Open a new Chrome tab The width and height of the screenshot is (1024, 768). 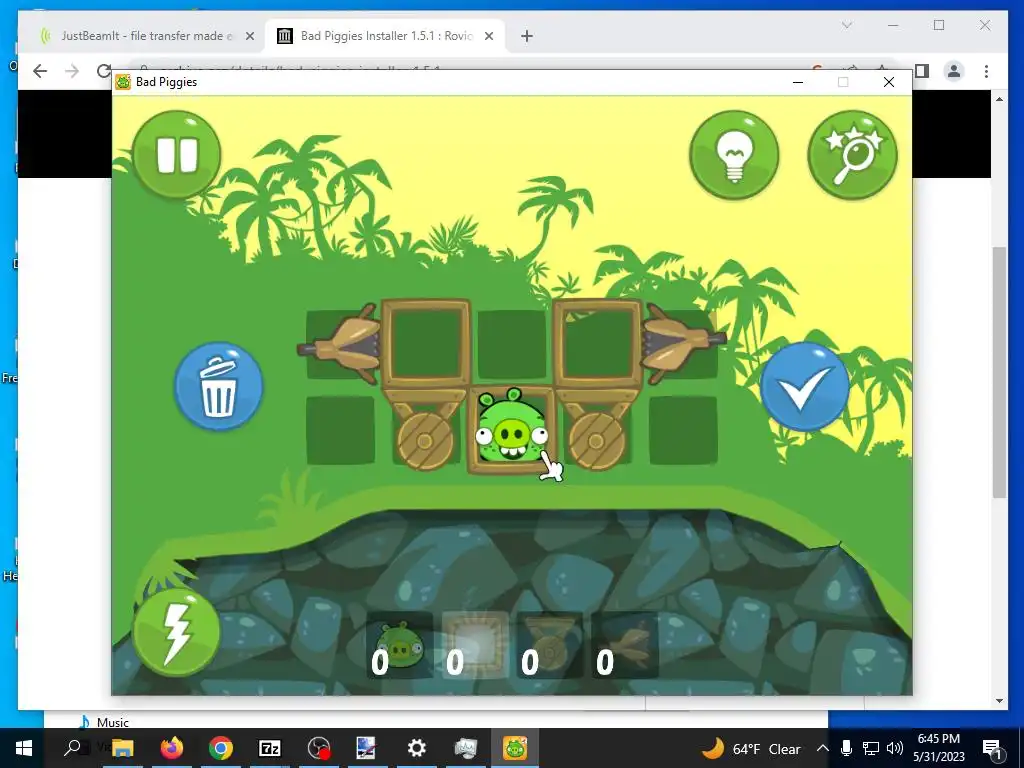click(527, 37)
